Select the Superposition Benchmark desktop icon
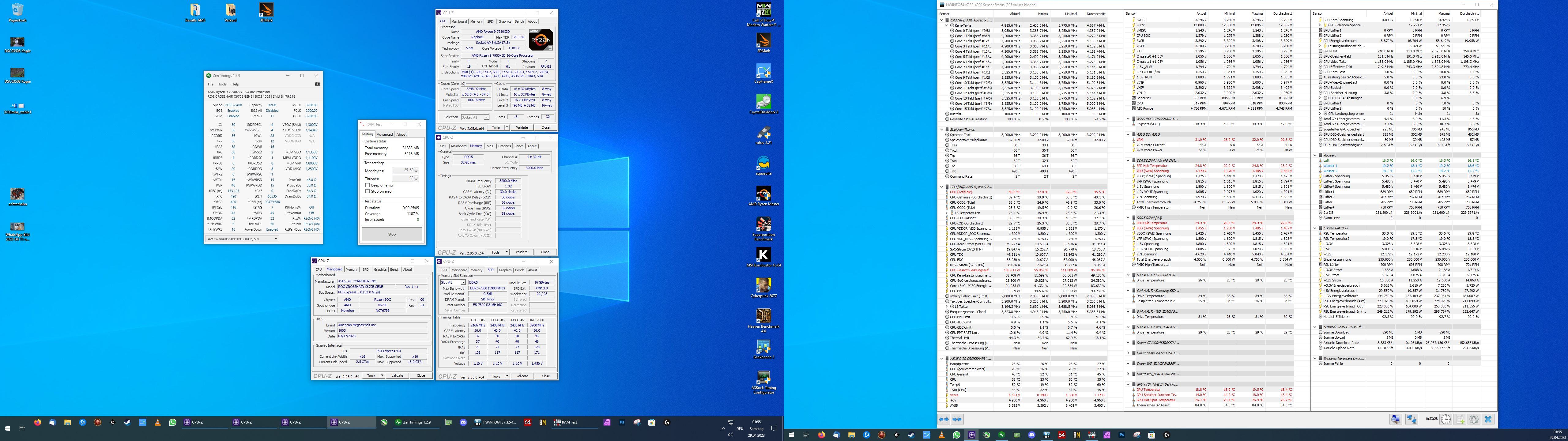This screenshot has width=1568, height=441. tap(763, 228)
